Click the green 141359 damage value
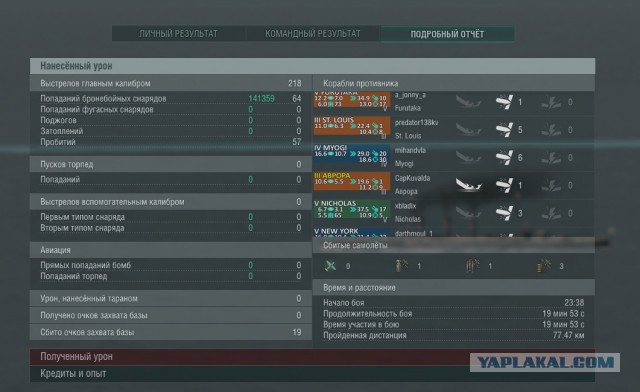640x392 pixels. [x=261, y=98]
